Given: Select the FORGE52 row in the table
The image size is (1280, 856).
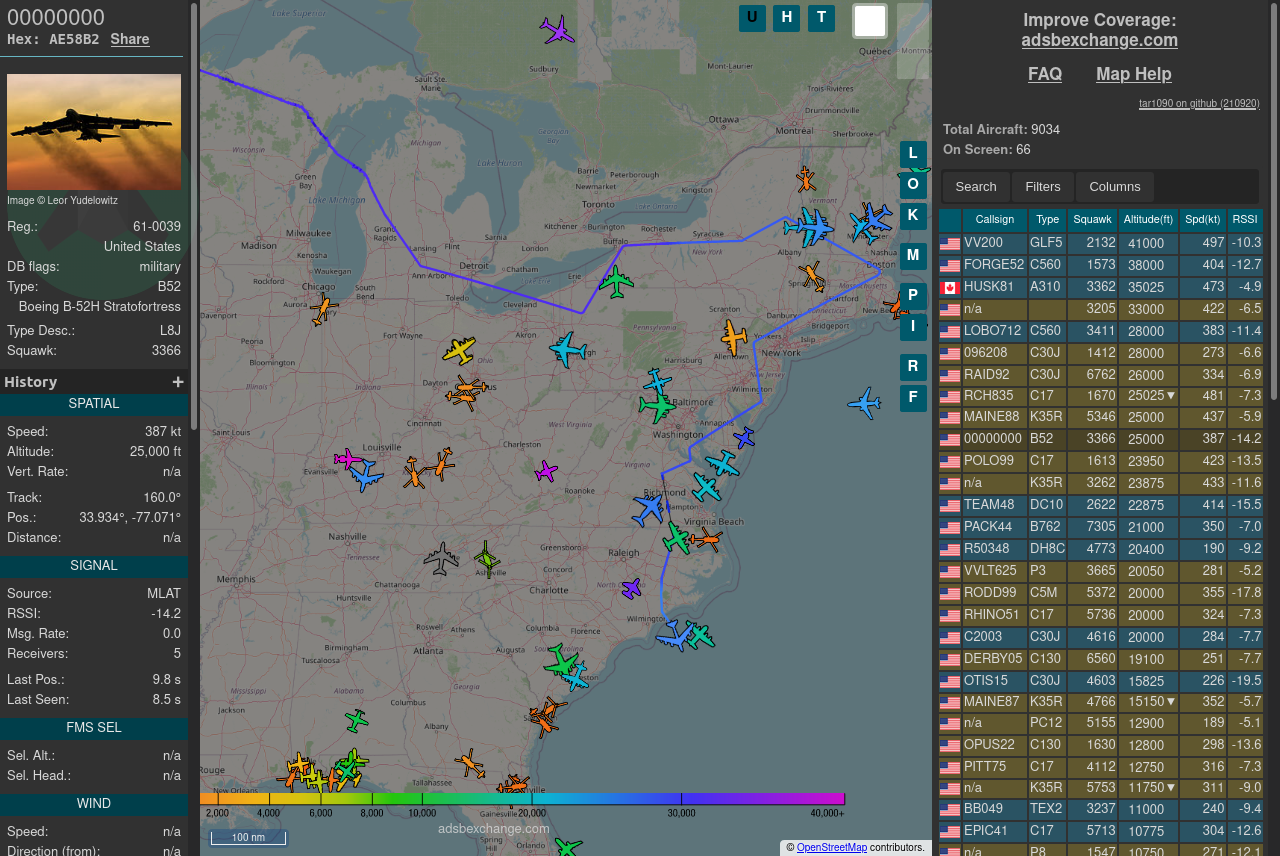Looking at the screenshot, I should 1101,265.
